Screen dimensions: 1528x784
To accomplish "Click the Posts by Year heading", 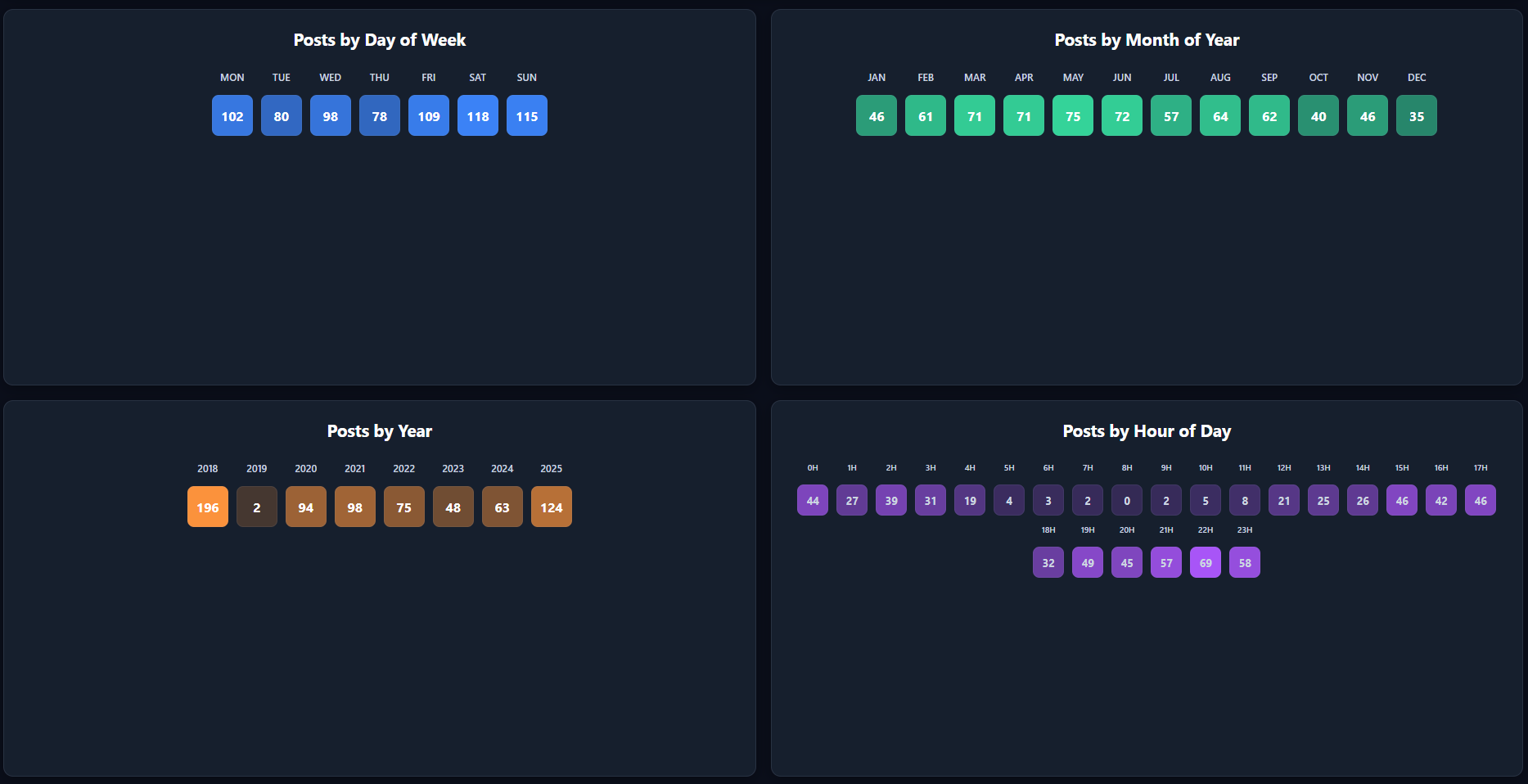I will 380,431.
